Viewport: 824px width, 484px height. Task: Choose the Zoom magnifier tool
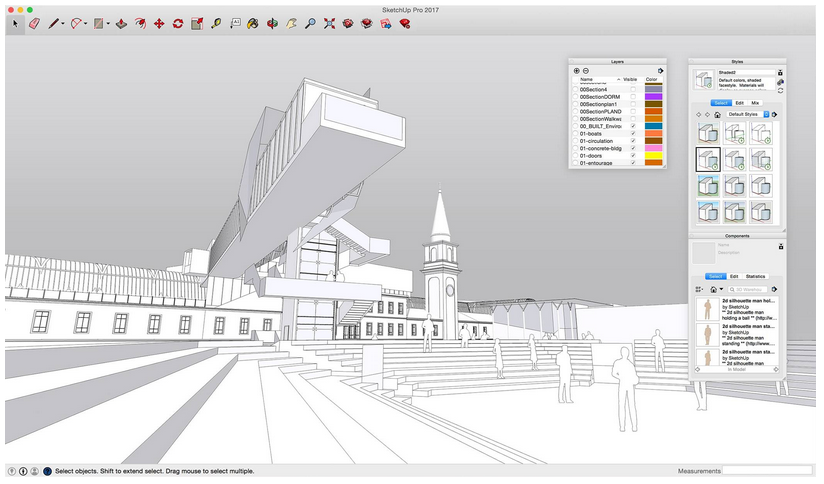click(311, 24)
